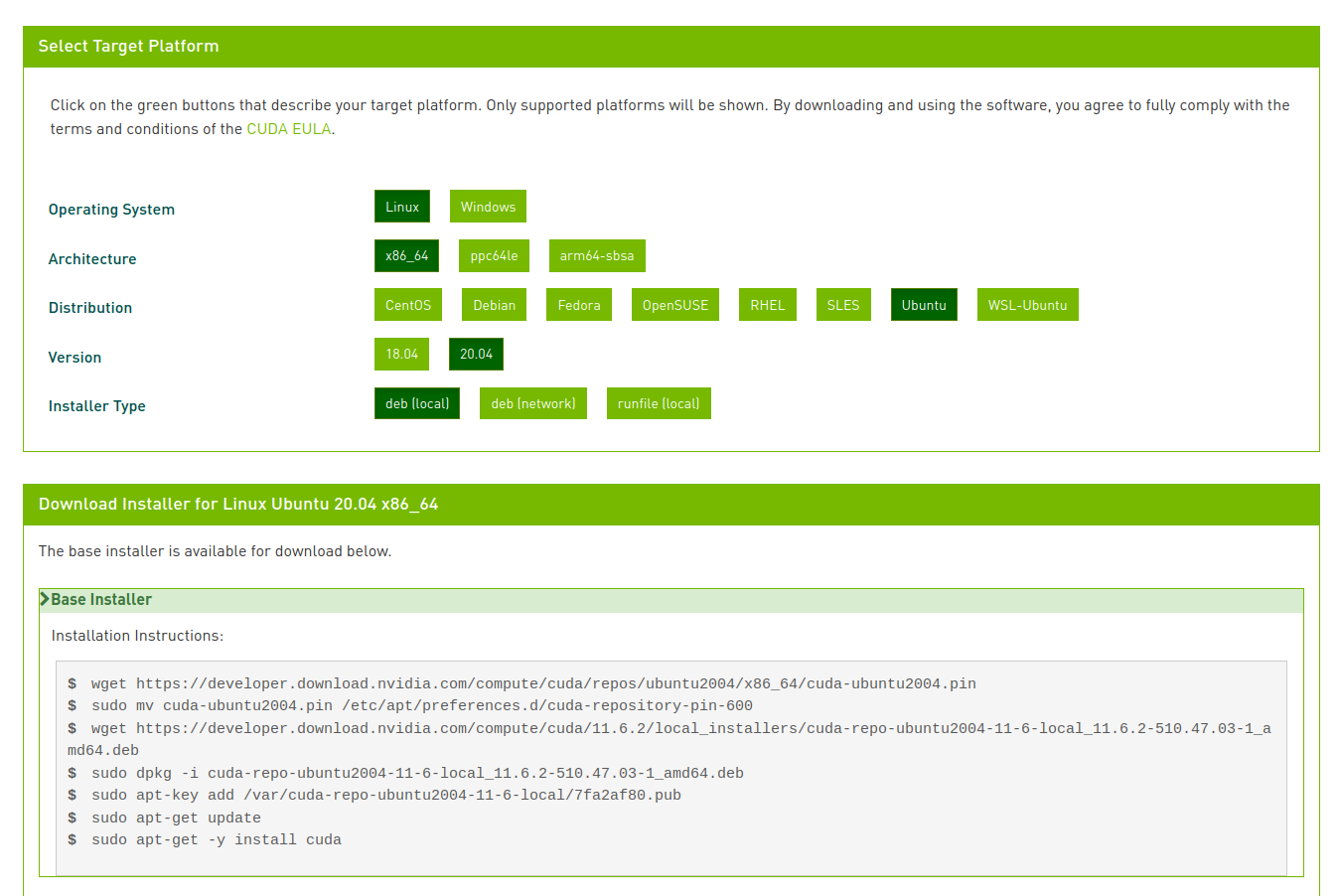
Task: Pick the WSL-Ubuntu distribution
Action: (1027, 305)
